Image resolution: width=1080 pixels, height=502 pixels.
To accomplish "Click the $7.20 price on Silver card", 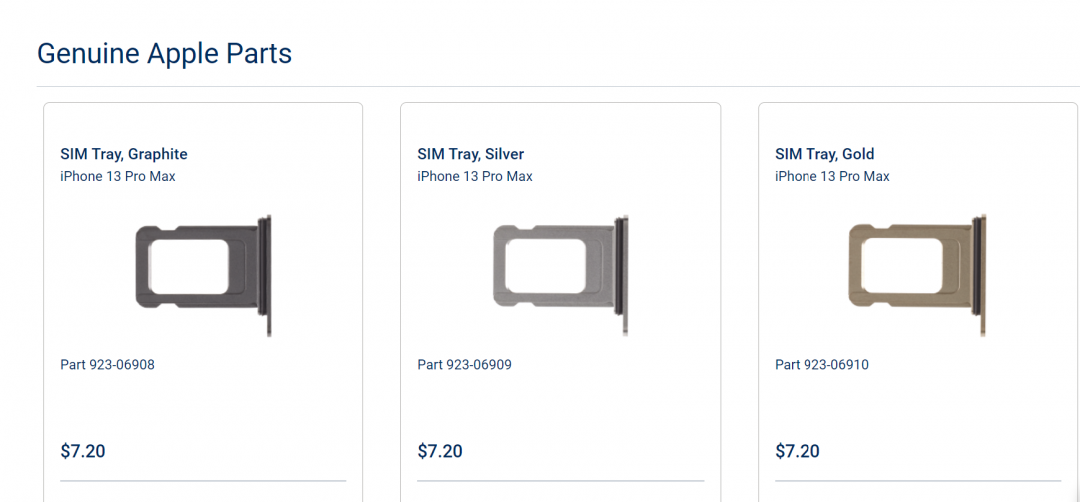I will pos(440,451).
